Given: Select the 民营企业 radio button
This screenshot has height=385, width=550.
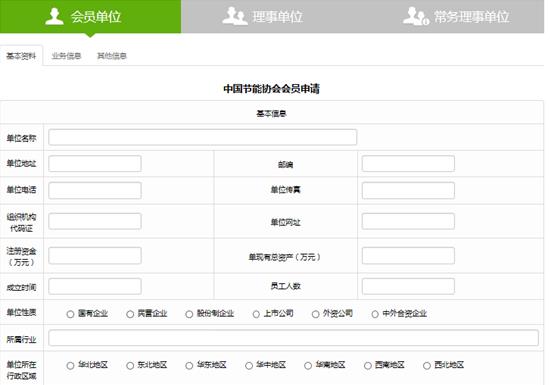Looking at the screenshot, I should tap(130, 314).
